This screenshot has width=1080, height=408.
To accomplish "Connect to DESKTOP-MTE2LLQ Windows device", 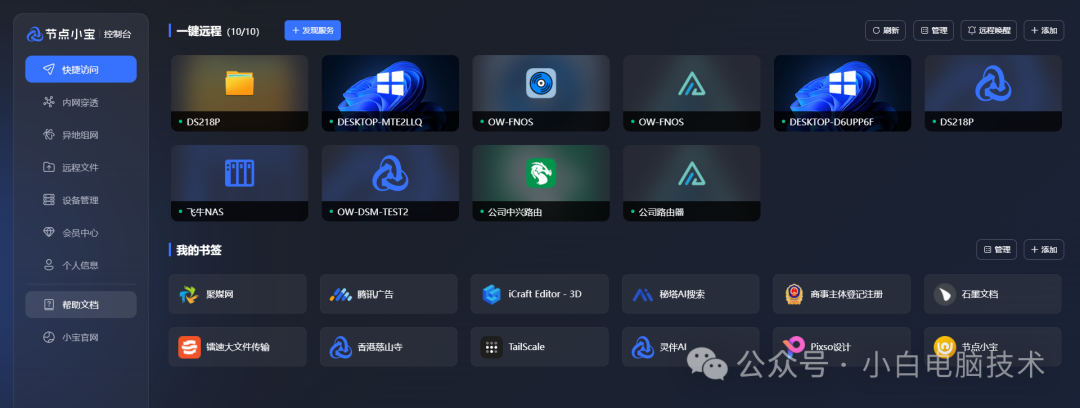I will [390, 93].
